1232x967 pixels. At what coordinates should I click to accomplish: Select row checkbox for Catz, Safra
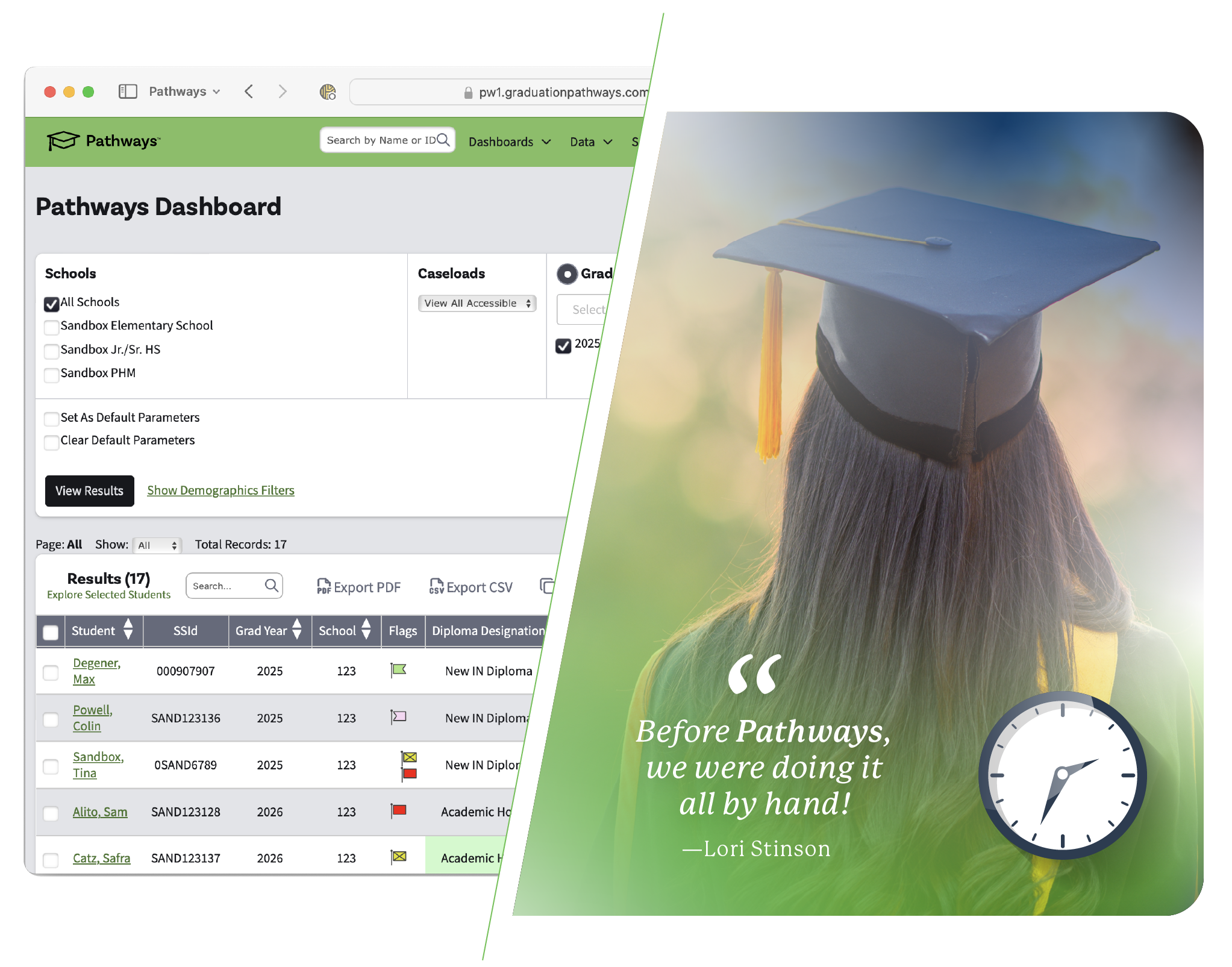pyautogui.click(x=51, y=860)
